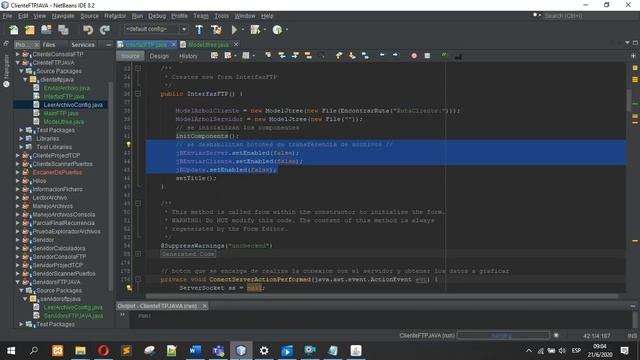Image resolution: width=640 pixels, height=360 pixels.
Task: Start the Debug Project toolbar icon
Action: 255,30
